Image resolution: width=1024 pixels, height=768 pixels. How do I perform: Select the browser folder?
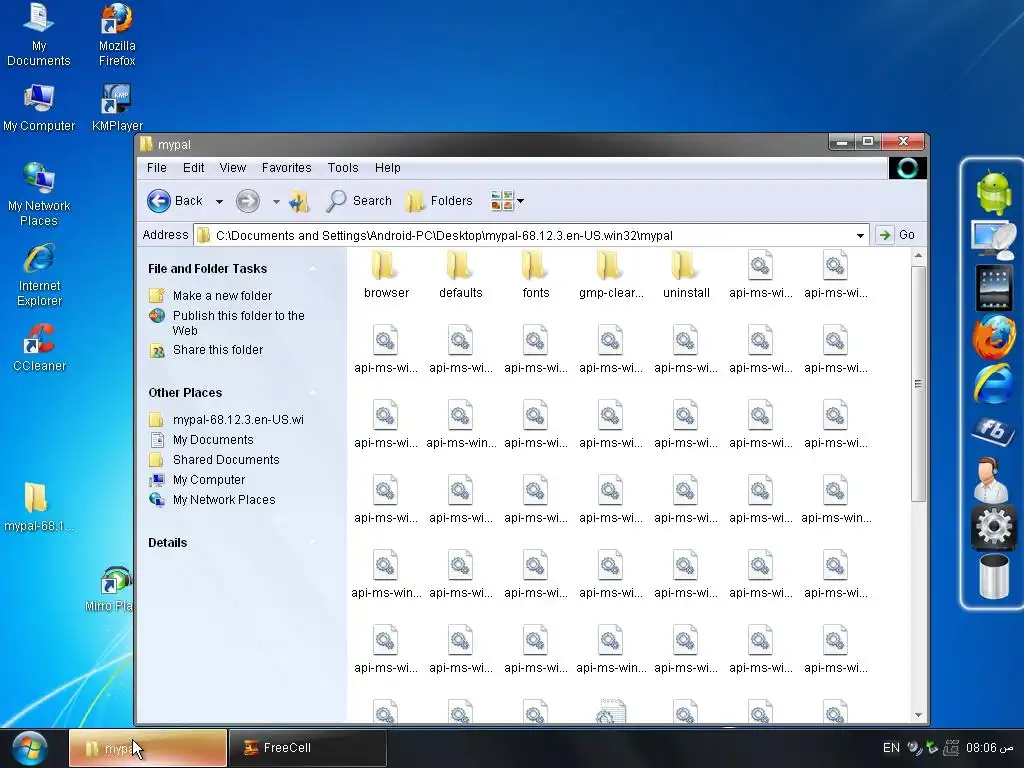(x=386, y=274)
